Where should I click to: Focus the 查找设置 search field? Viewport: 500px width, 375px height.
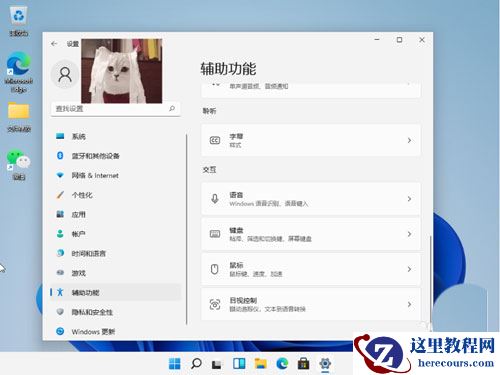pyautogui.click(x=116, y=109)
